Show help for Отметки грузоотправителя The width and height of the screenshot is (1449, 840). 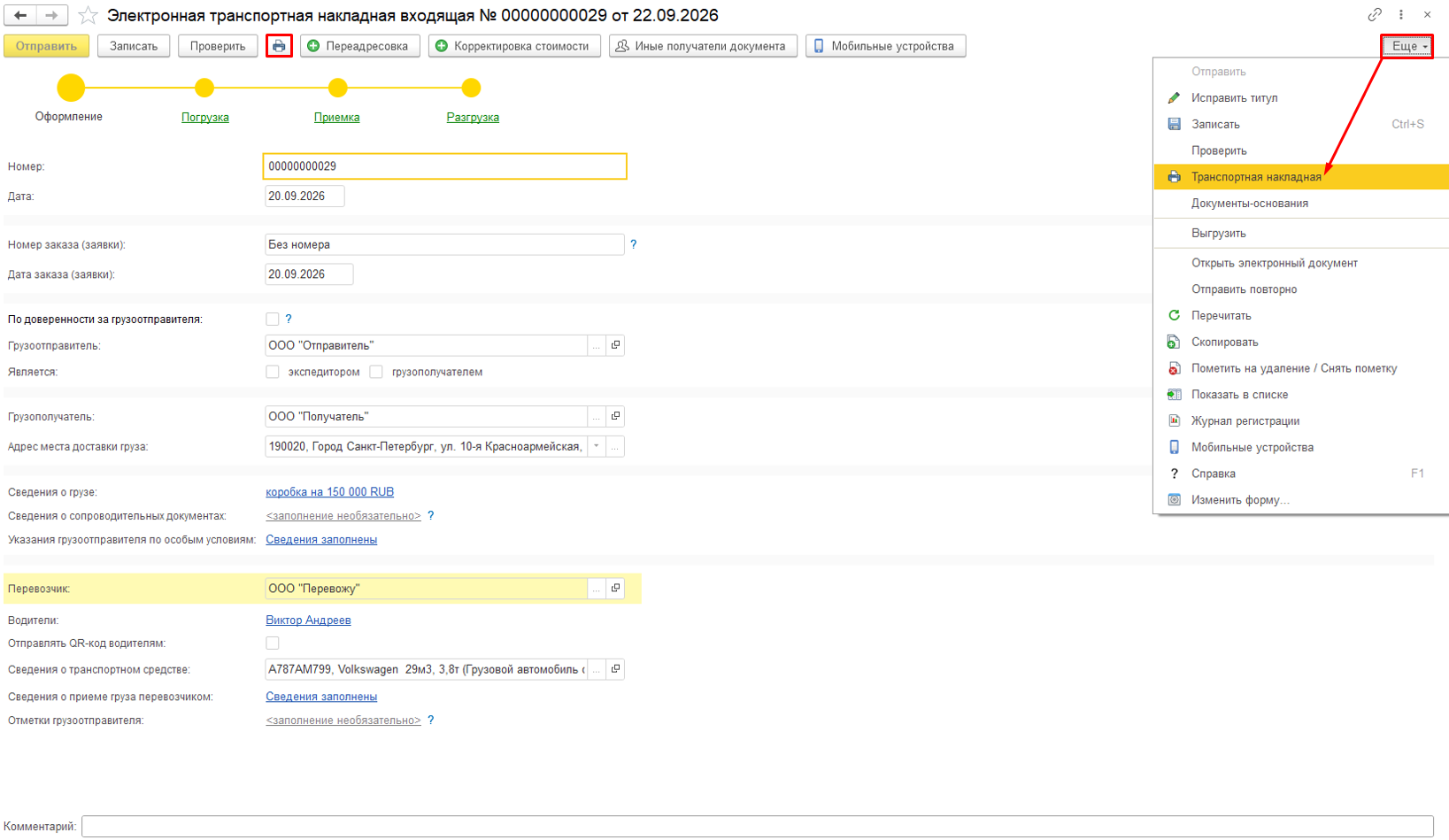coord(431,721)
